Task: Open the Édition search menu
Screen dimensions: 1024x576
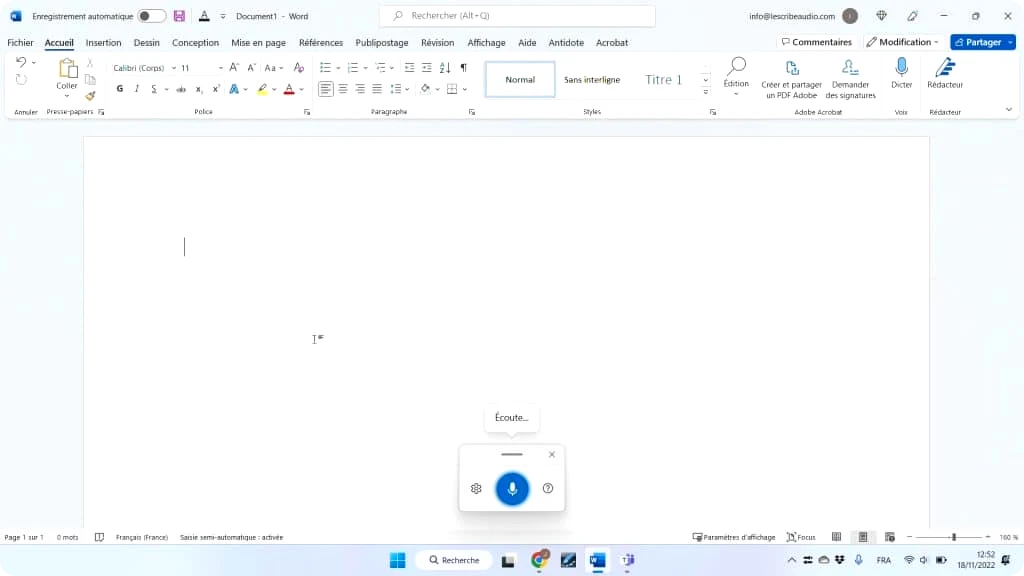Action: pos(736,76)
